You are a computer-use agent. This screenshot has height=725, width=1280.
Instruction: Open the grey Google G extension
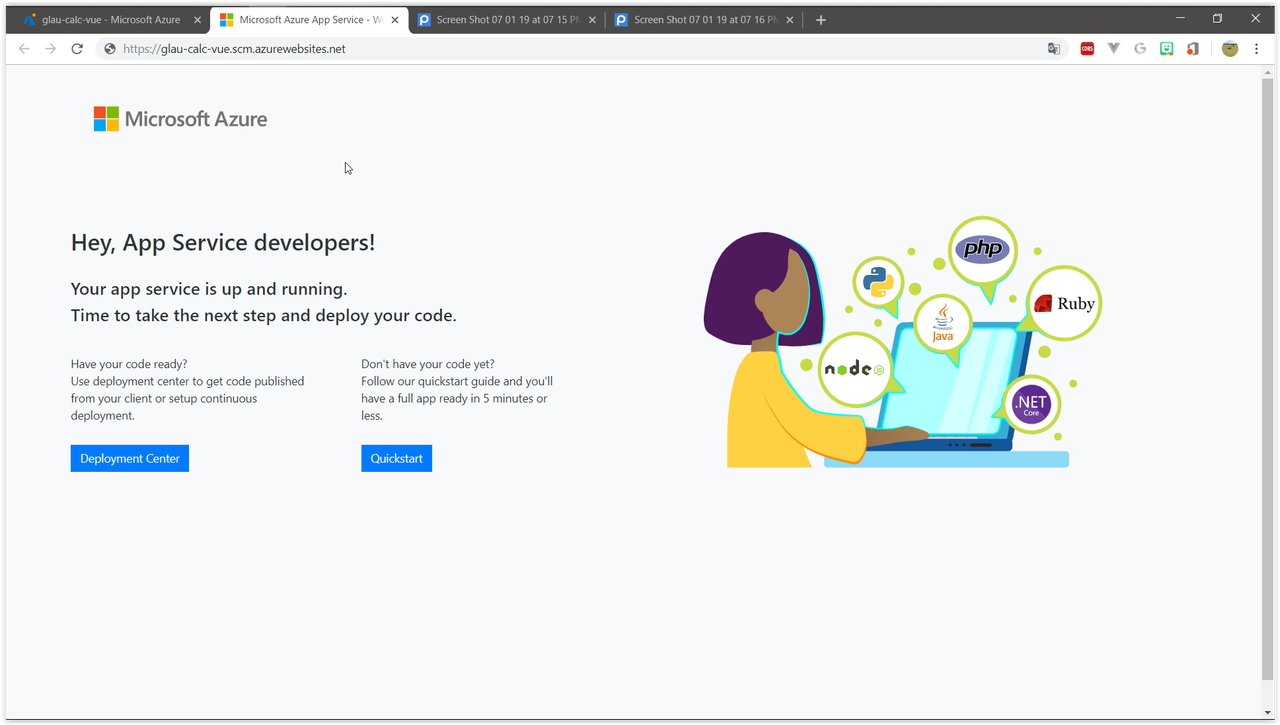click(1140, 48)
